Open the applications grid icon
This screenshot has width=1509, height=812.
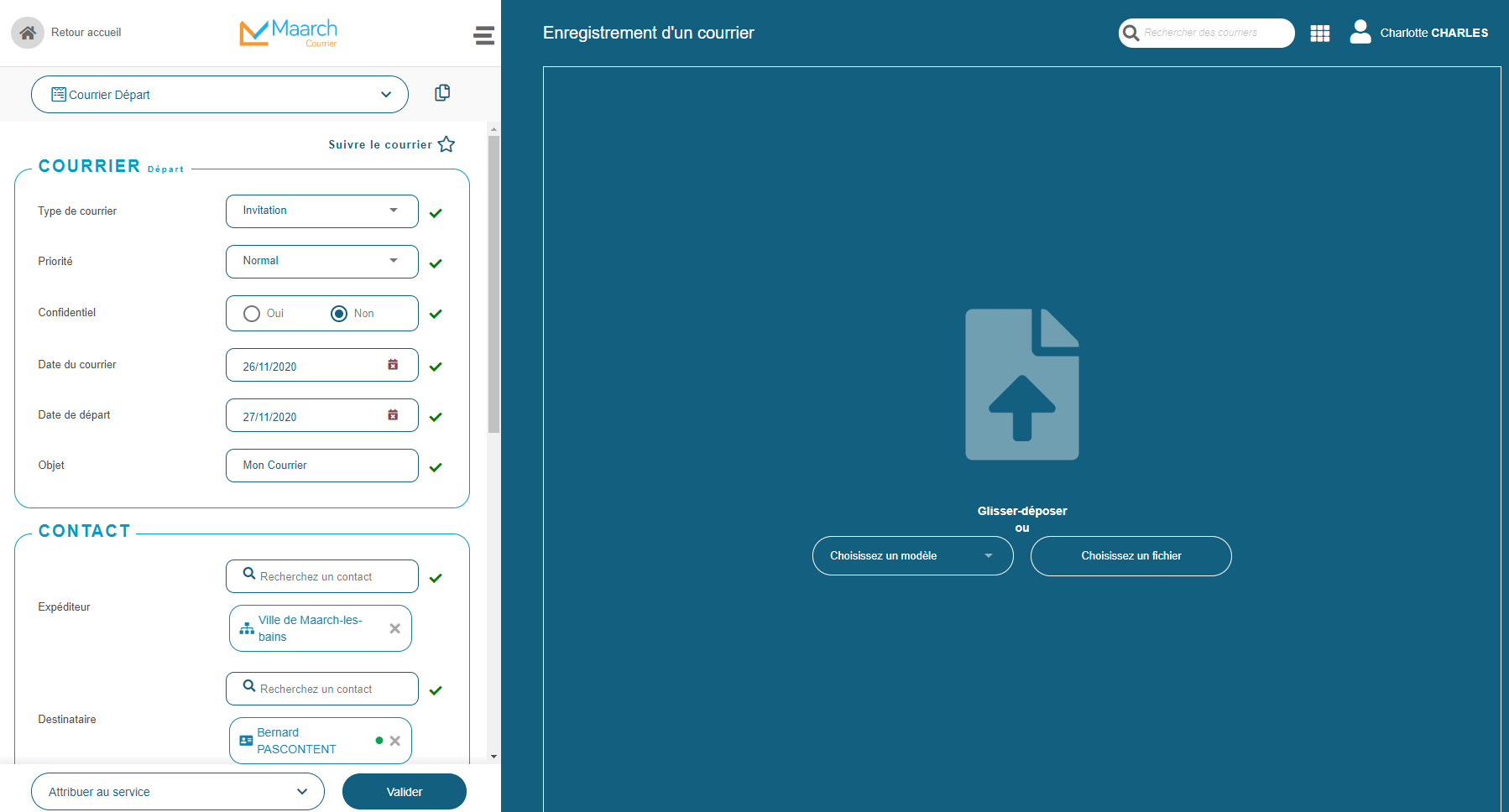tap(1320, 33)
